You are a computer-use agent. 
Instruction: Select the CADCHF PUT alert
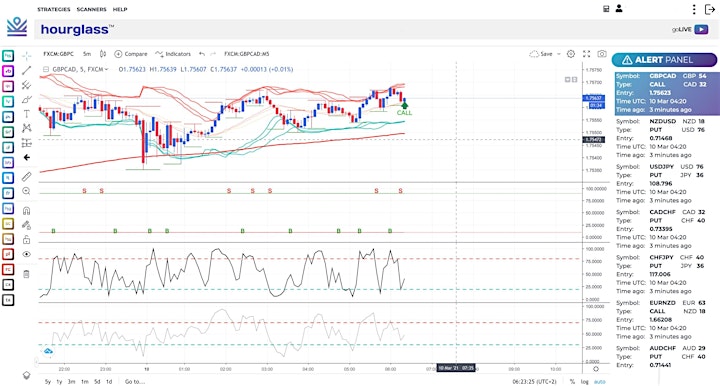point(667,229)
